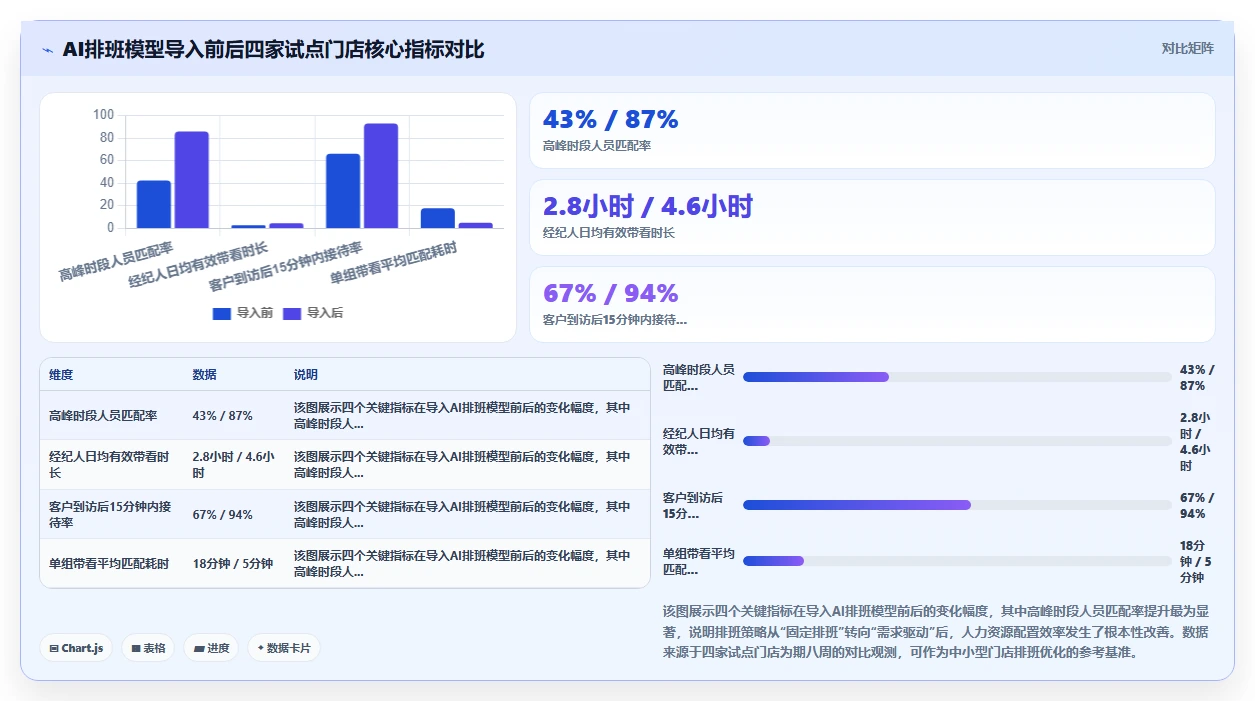Click table cell 客户到访后15分钟内接待率

point(111,515)
